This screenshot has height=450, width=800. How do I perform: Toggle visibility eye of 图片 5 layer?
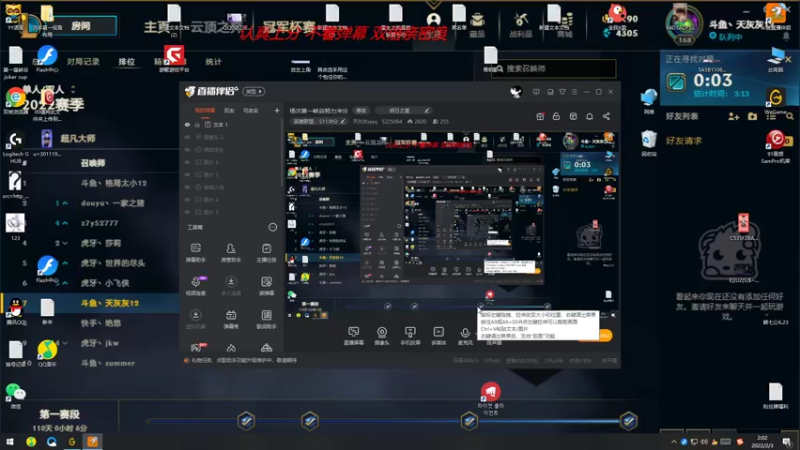(187, 174)
